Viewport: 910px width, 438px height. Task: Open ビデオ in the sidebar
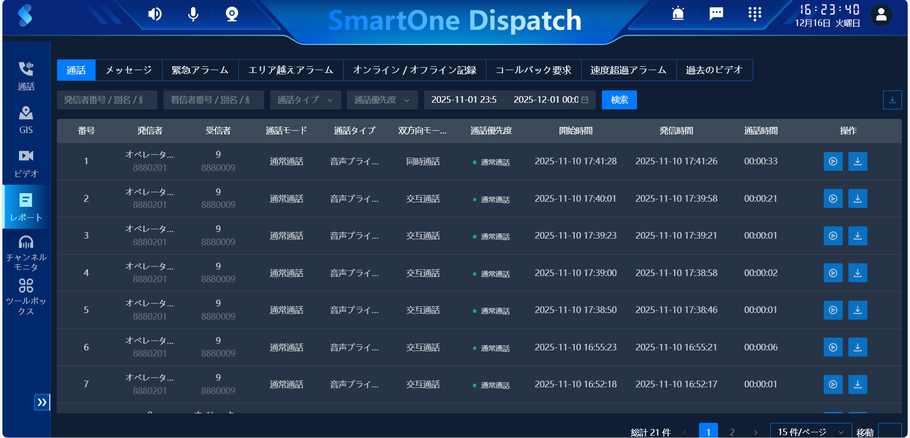[x=26, y=163]
